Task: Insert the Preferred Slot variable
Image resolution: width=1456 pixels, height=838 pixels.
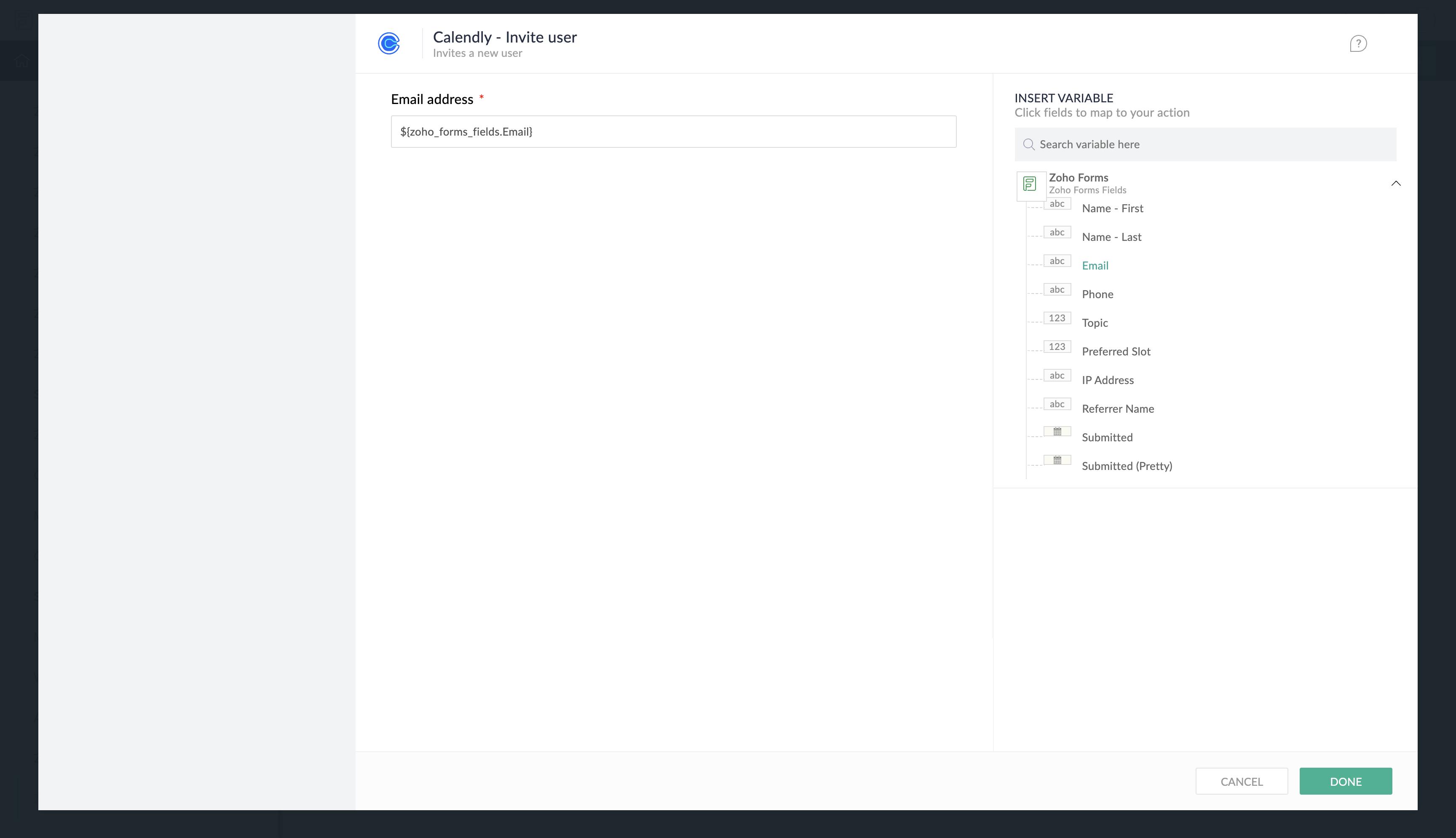Action: tap(1116, 352)
